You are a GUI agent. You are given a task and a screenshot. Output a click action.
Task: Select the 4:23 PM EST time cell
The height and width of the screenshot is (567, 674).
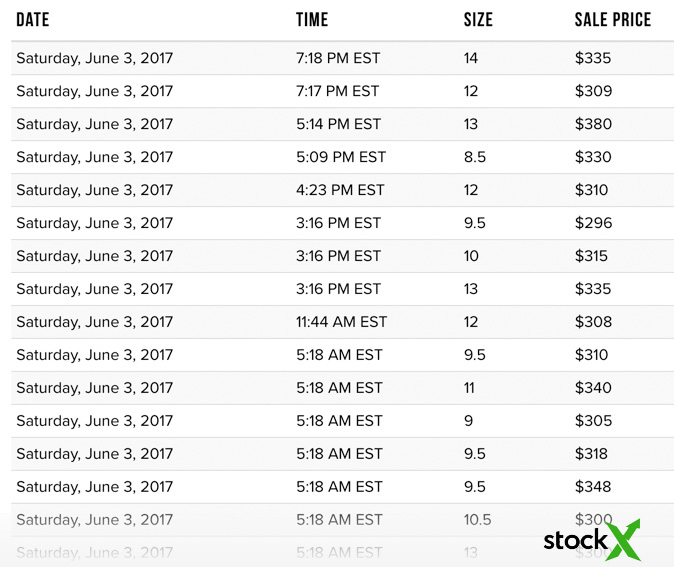coord(340,190)
